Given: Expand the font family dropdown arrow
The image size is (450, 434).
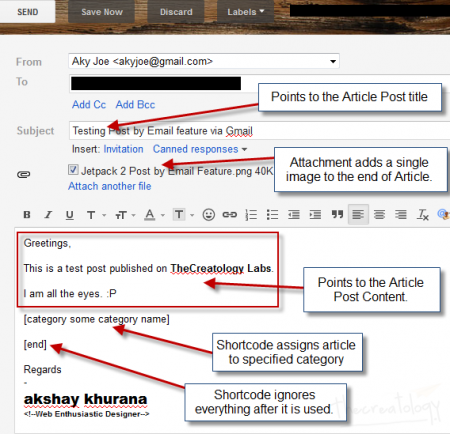Looking at the screenshot, I should tap(104, 215).
